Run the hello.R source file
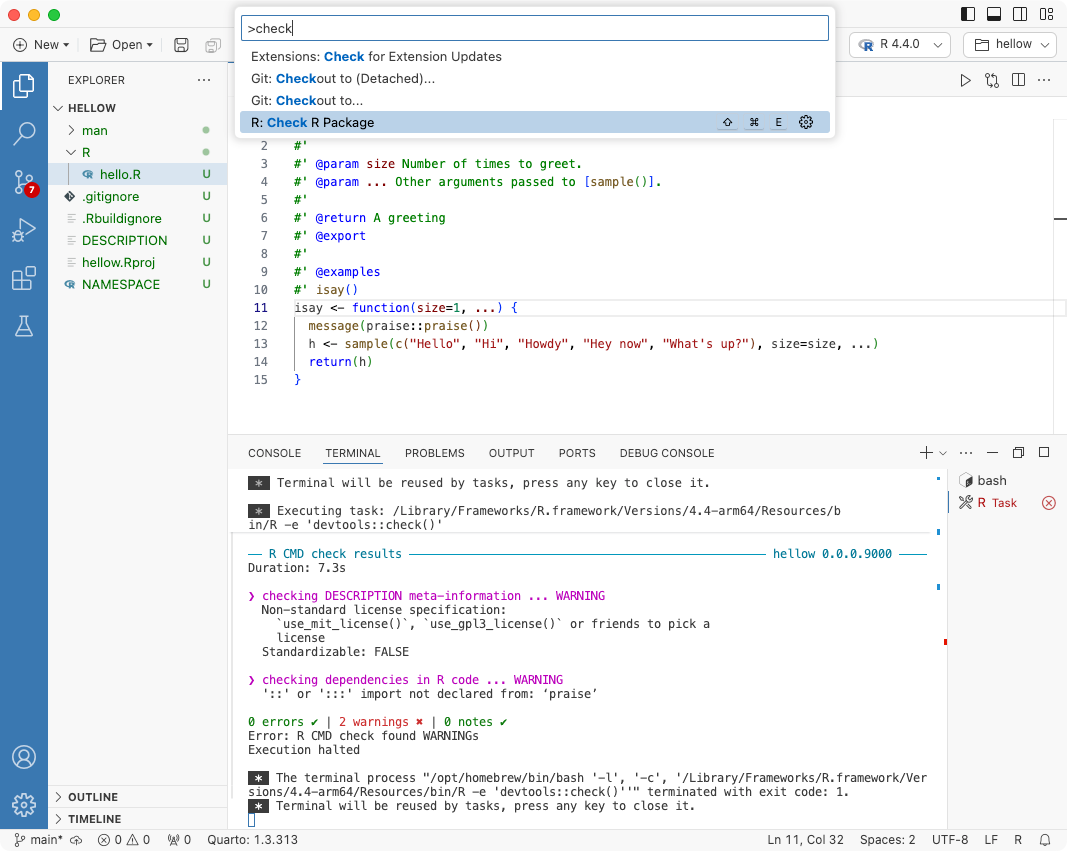This screenshot has width=1067, height=851. [x=965, y=79]
